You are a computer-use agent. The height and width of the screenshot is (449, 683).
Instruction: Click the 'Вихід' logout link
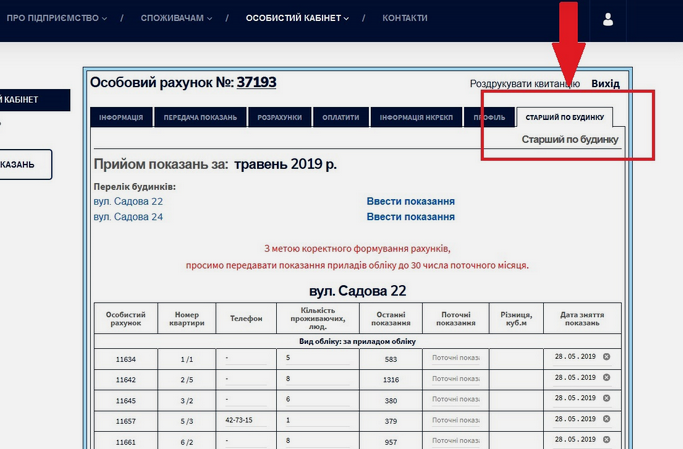point(605,84)
